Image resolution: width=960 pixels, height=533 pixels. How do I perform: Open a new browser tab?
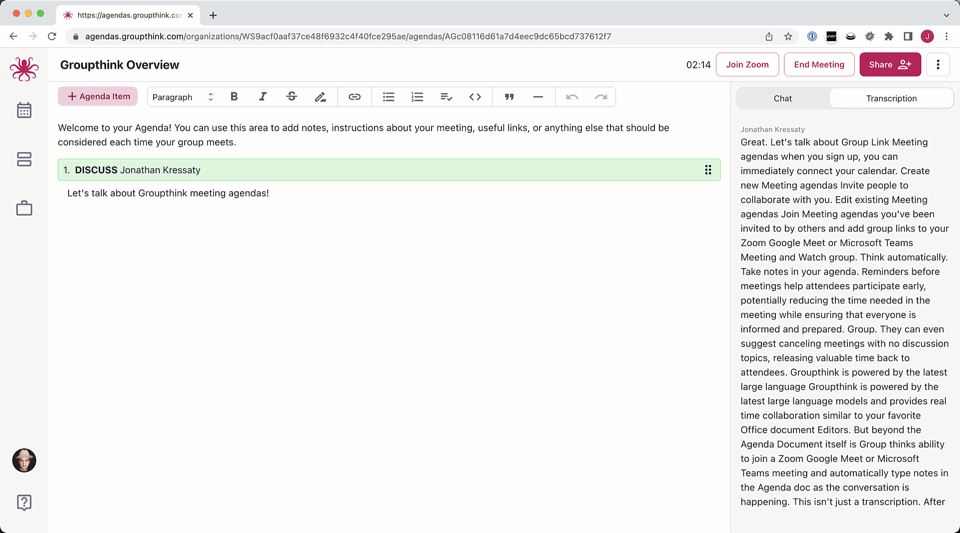coord(213,15)
